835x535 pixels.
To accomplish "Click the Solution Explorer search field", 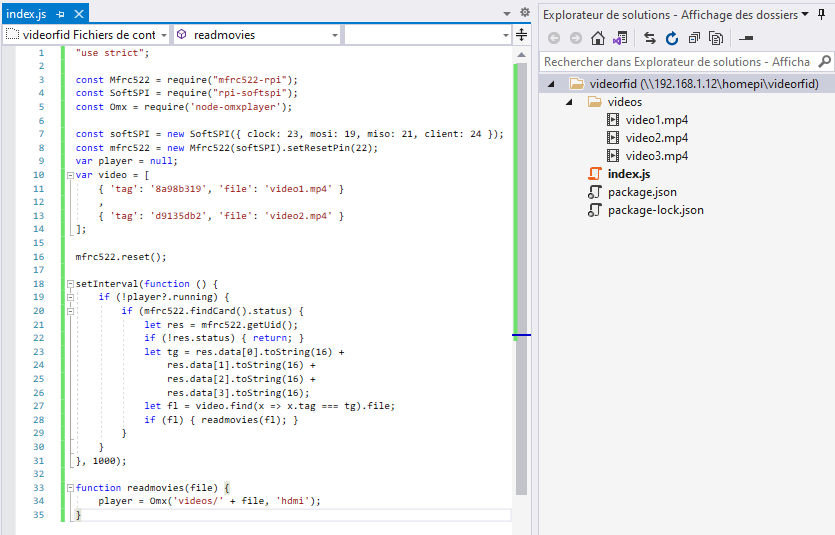I will pos(680,62).
